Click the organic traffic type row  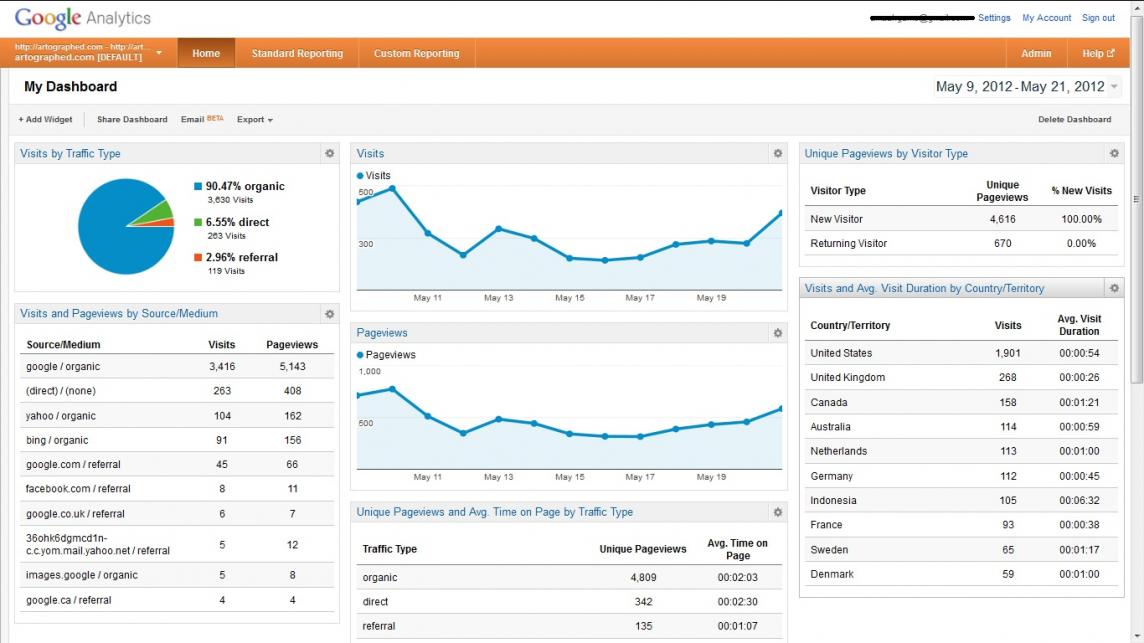coord(569,577)
